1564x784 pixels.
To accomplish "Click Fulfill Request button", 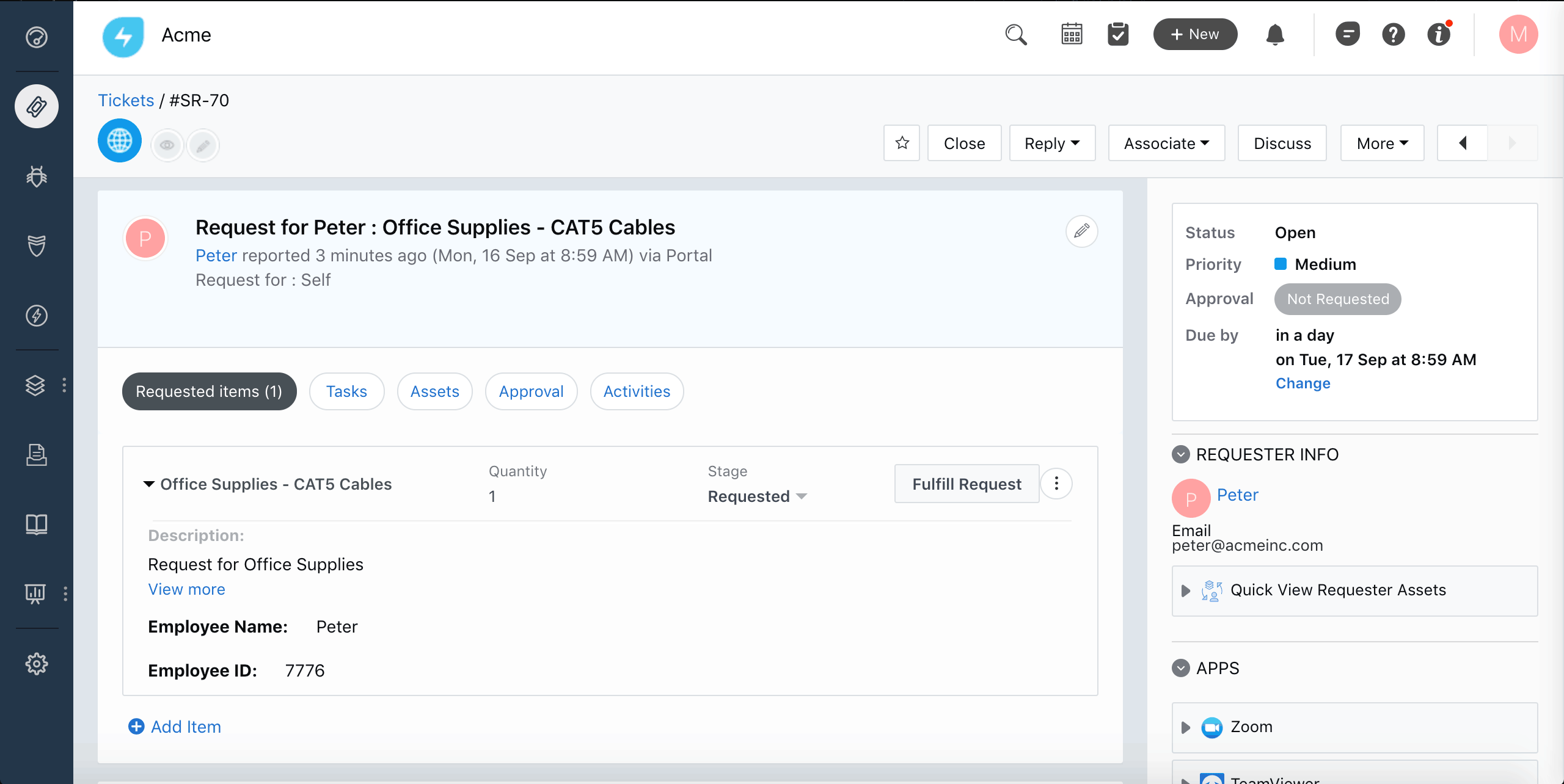I will pos(966,484).
